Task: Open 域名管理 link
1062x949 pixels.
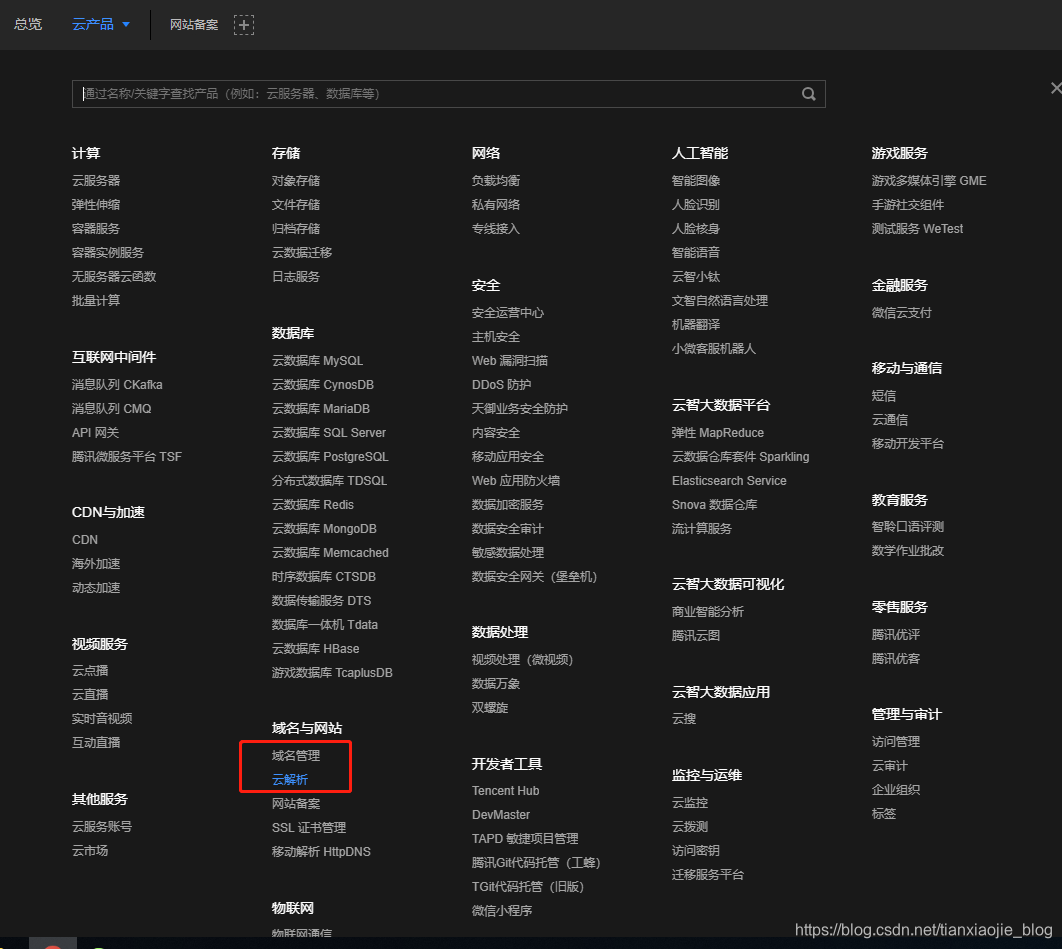Action: (x=296, y=756)
